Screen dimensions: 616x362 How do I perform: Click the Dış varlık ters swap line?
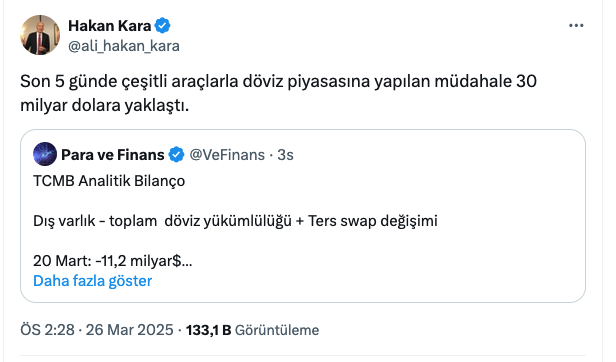[235, 221]
